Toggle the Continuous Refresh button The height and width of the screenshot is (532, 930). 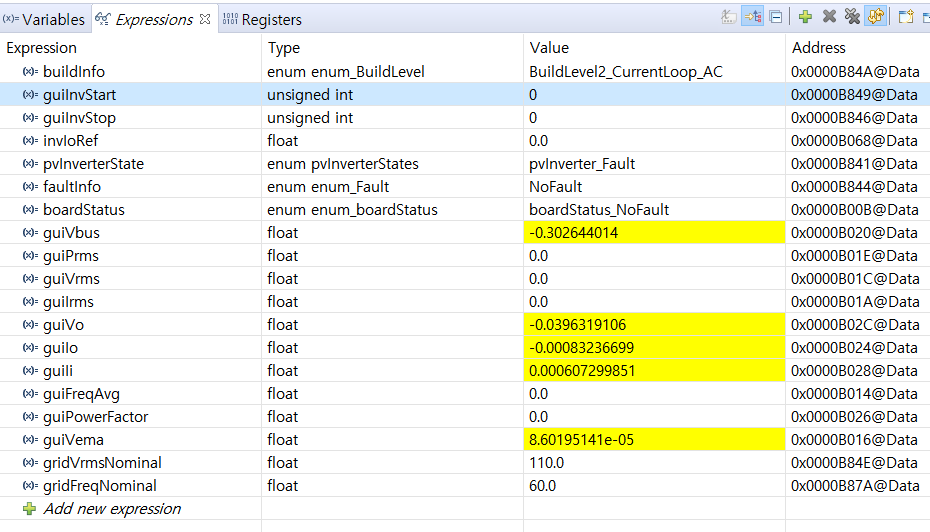[x=874, y=17]
